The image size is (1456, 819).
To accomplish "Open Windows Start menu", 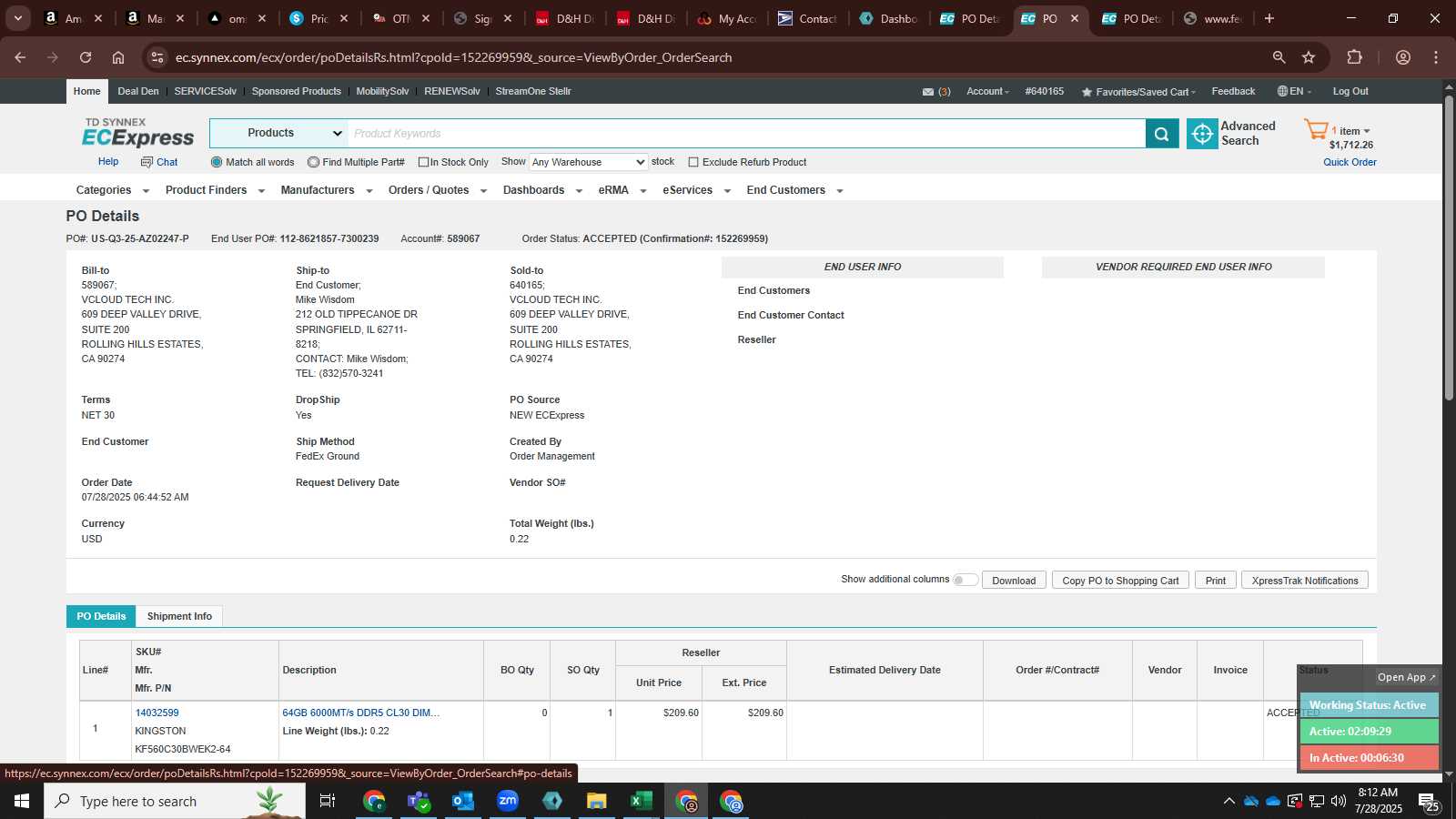I will (x=22, y=801).
